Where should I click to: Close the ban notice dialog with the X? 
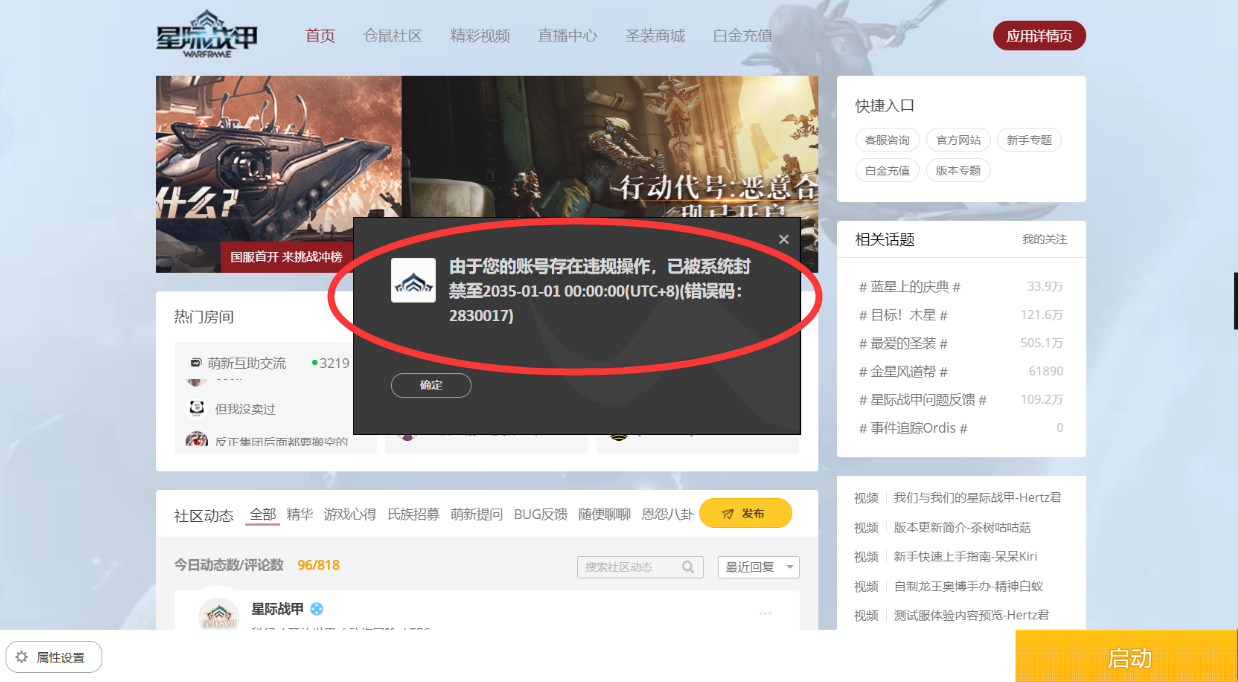coord(784,239)
